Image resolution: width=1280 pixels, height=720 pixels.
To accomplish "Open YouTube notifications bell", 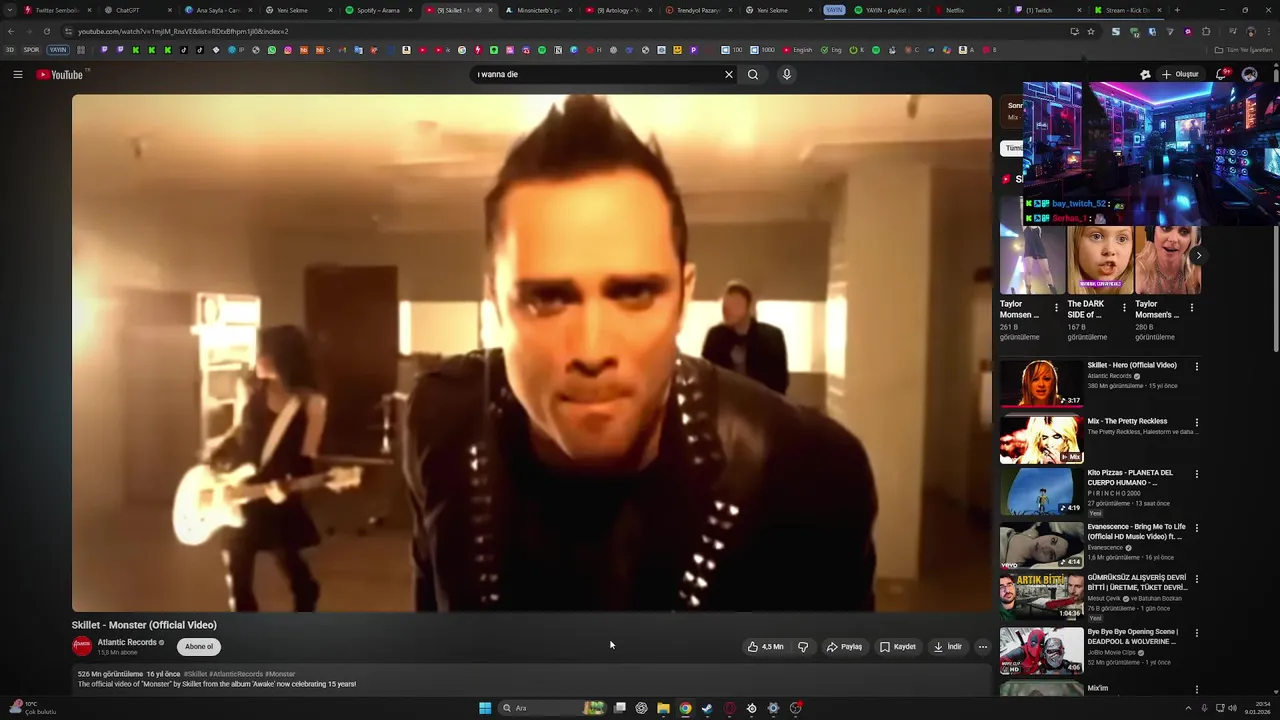I will [1222, 74].
